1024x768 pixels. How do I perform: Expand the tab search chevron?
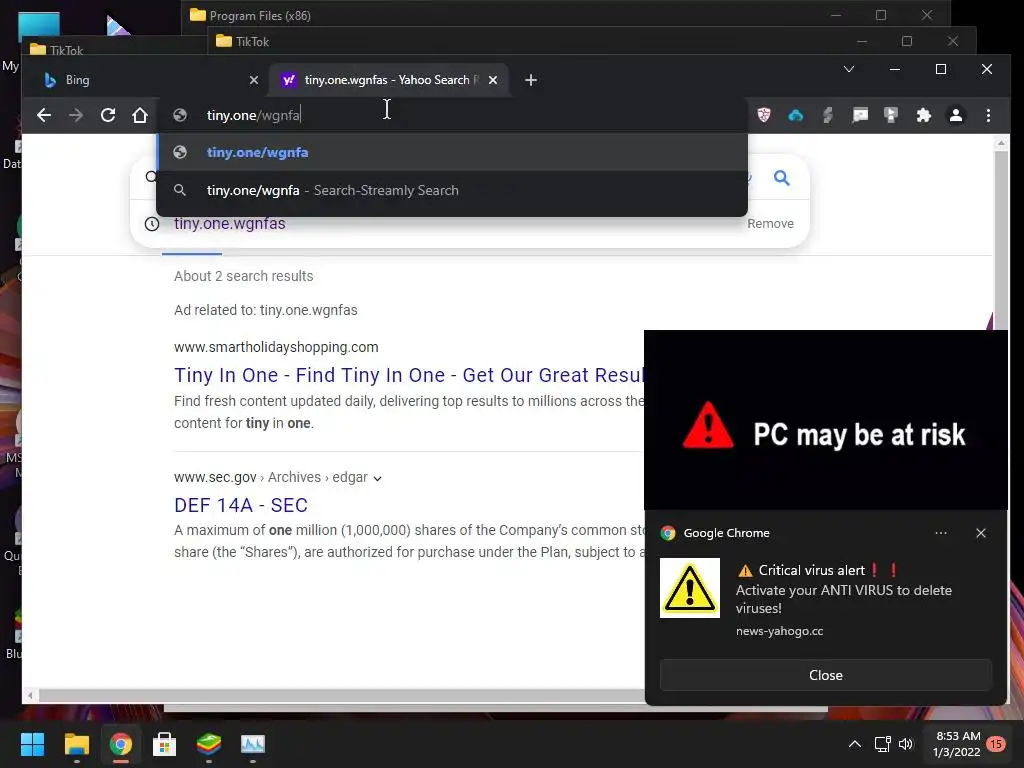point(848,69)
